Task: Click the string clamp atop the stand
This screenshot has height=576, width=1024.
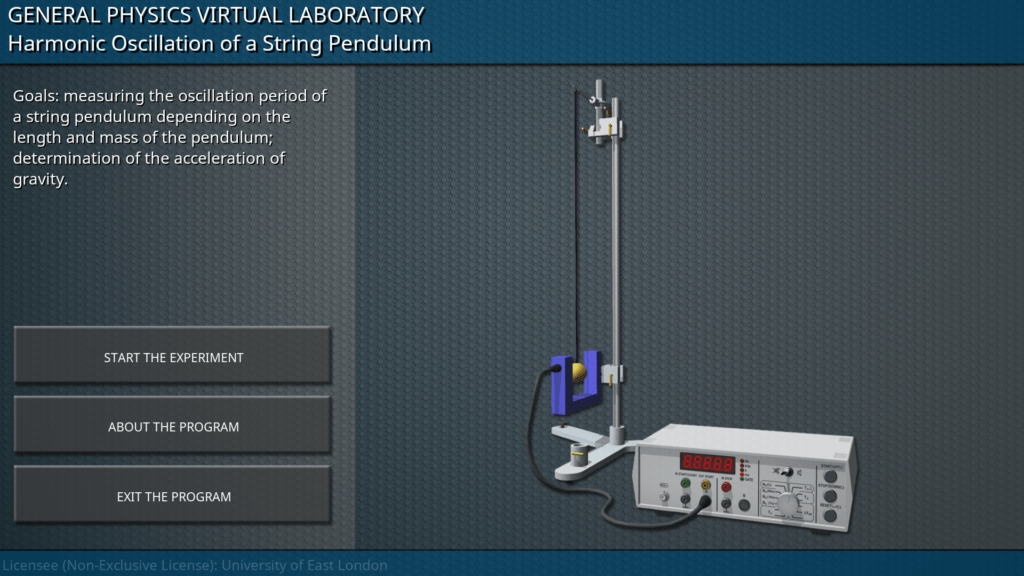Action: coord(603,126)
